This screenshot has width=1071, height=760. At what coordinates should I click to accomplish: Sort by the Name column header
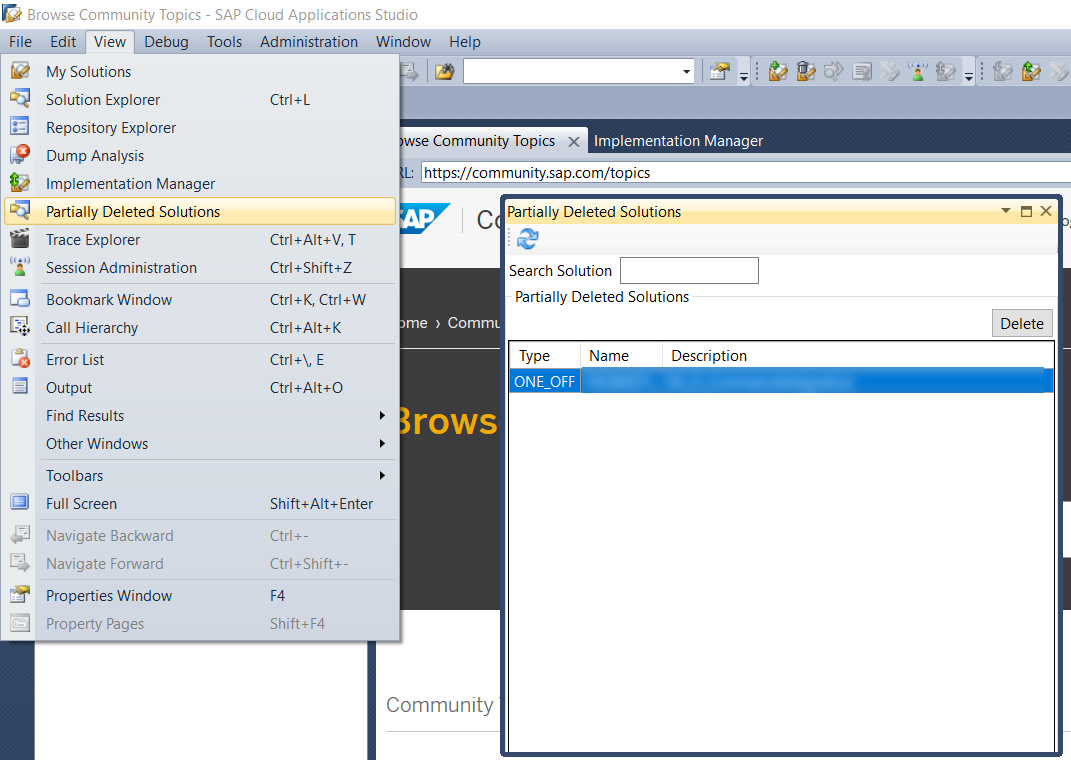(621, 355)
